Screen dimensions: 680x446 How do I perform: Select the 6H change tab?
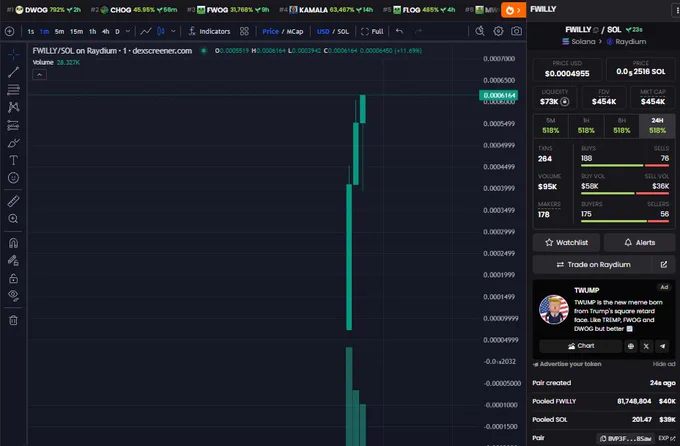pos(621,126)
